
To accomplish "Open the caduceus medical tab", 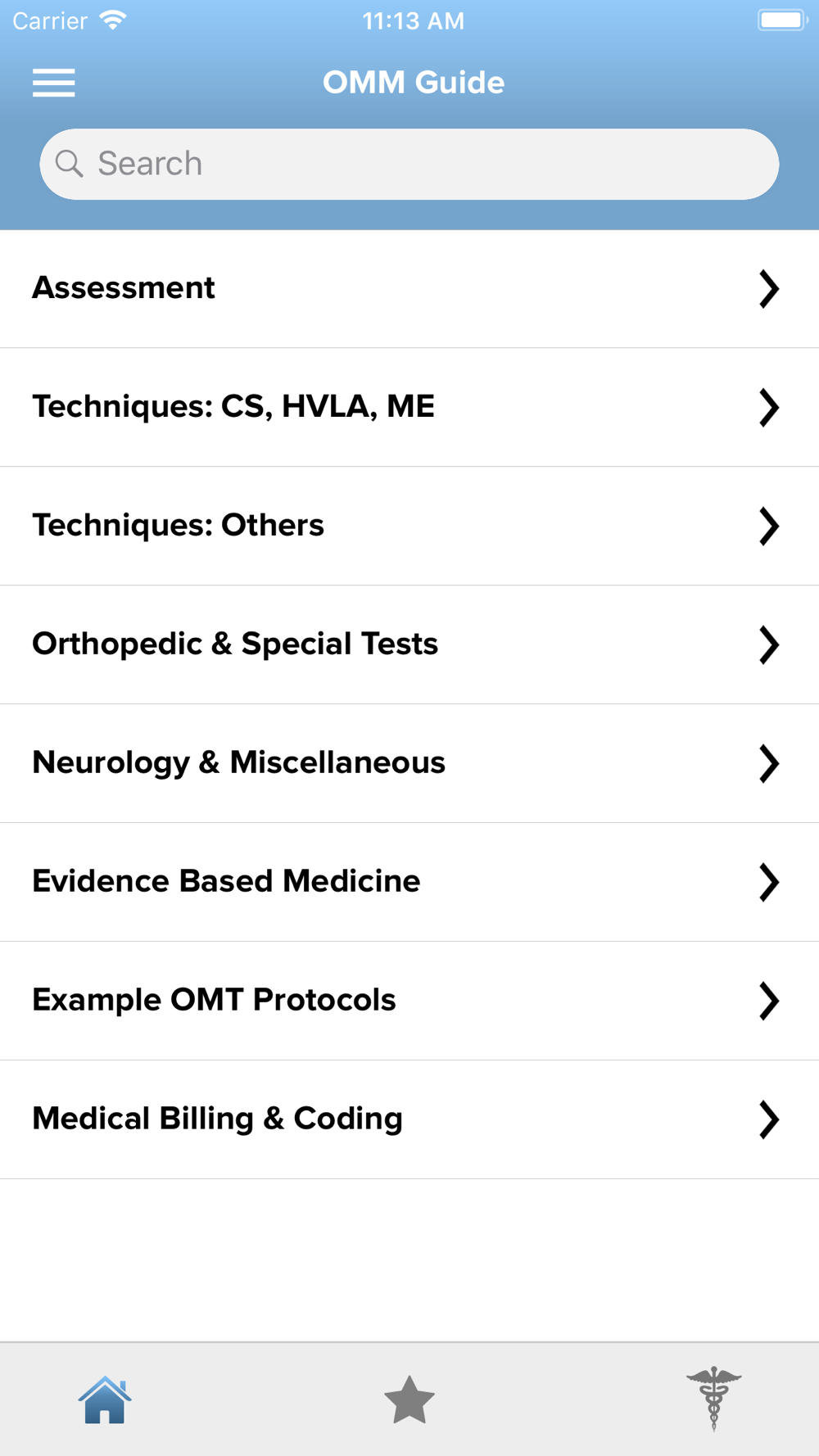I will pos(713,1398).
